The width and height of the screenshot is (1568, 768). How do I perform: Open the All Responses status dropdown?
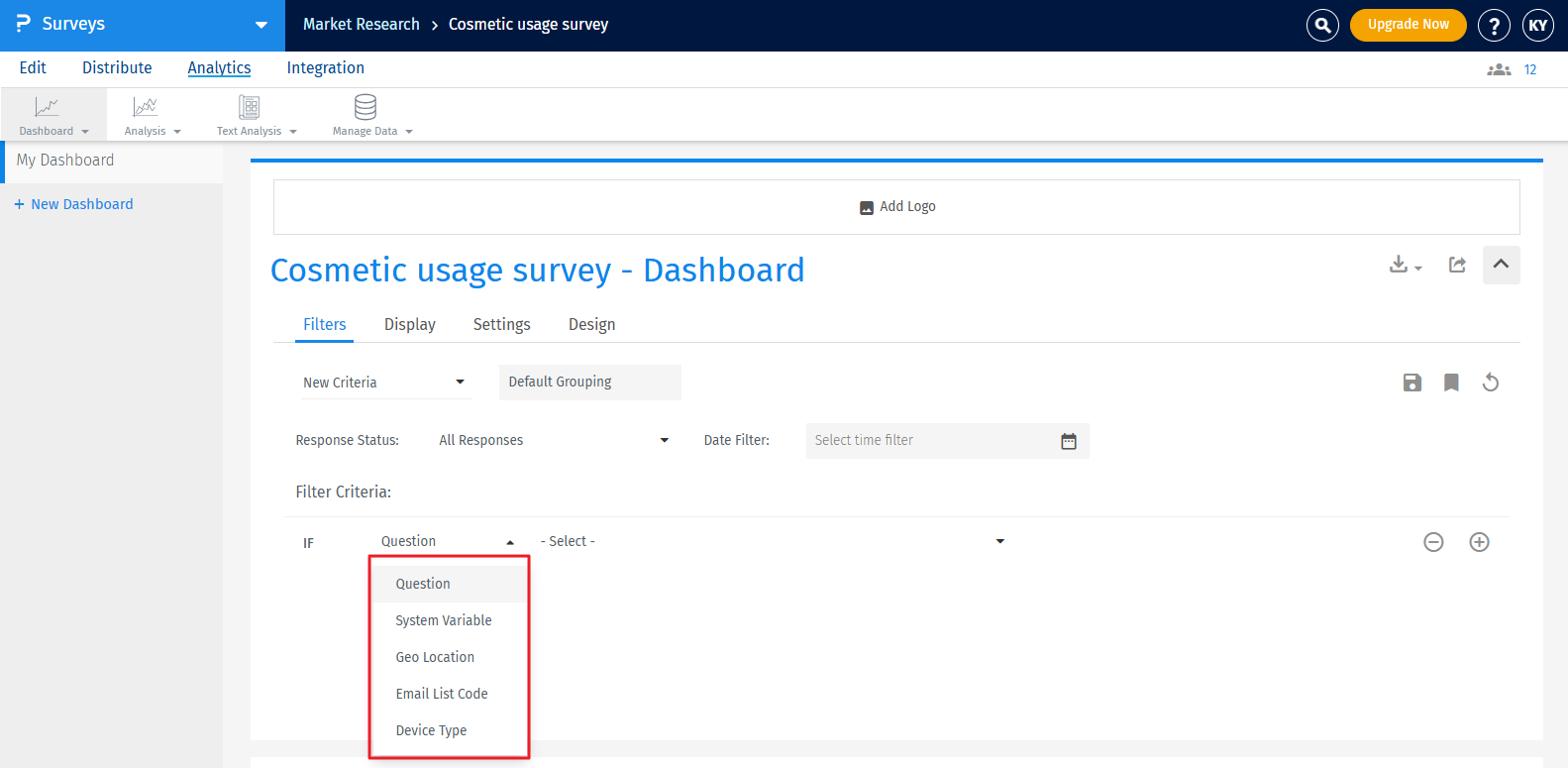coord(554,441)
